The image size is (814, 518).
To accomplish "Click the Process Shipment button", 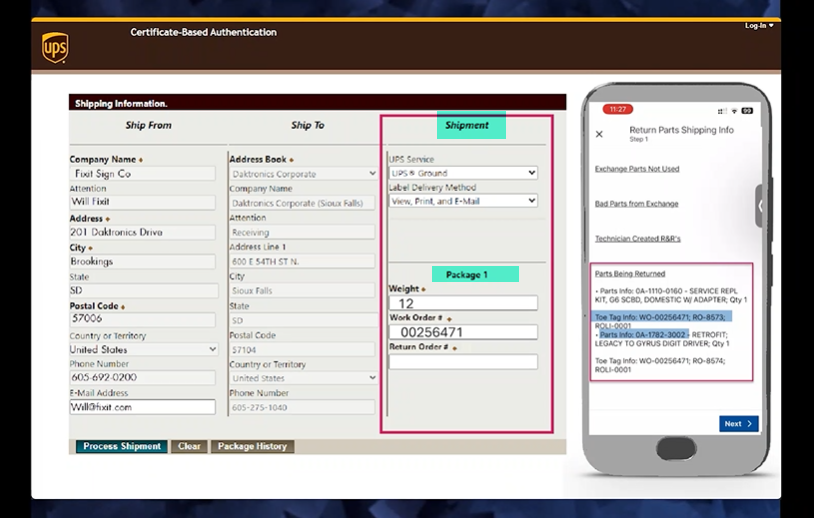I will pyautogui.click(x=122, y=446).
